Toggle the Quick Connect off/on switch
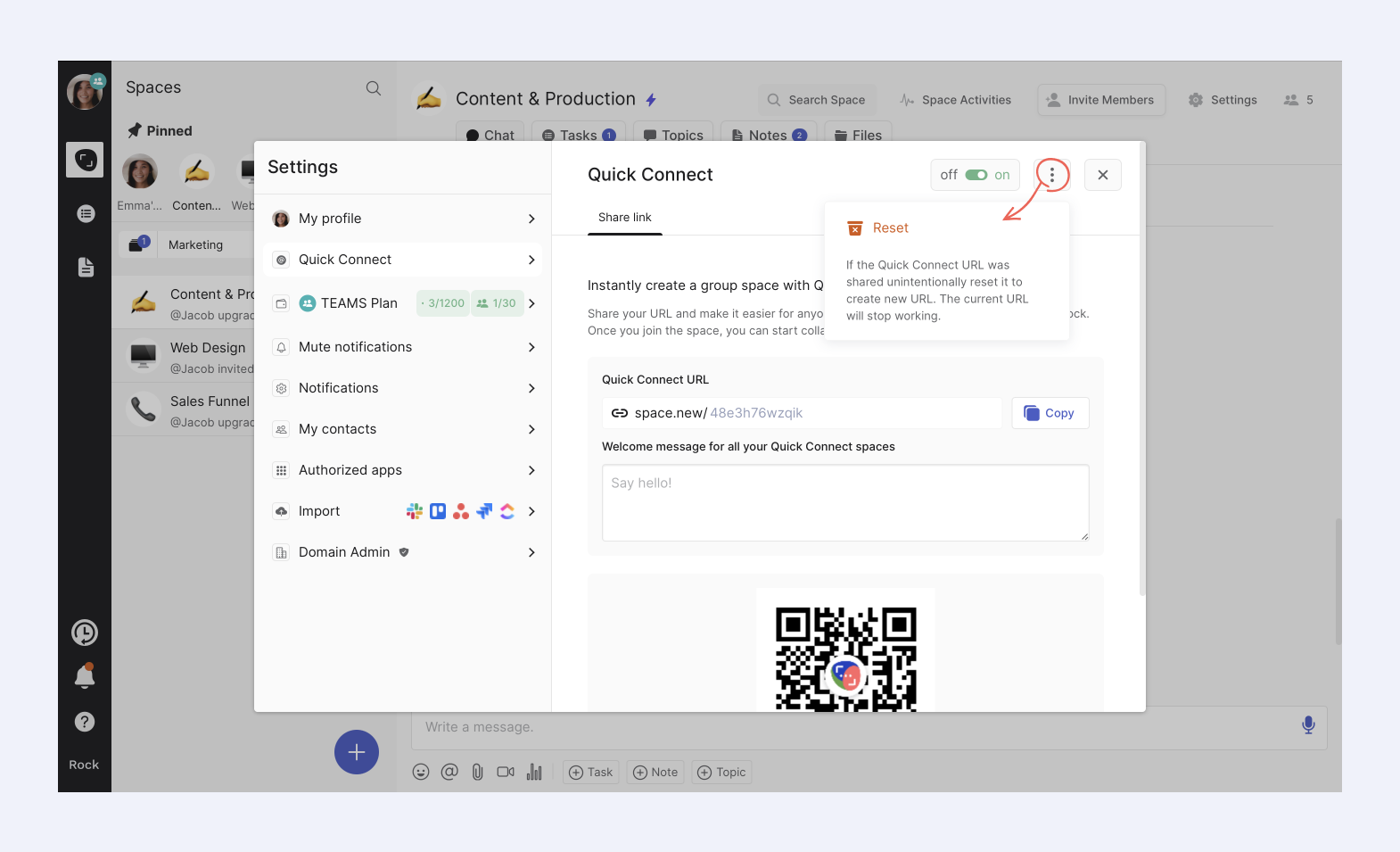This screenshot has width=1400, height=852. click(x=976, y=175)
